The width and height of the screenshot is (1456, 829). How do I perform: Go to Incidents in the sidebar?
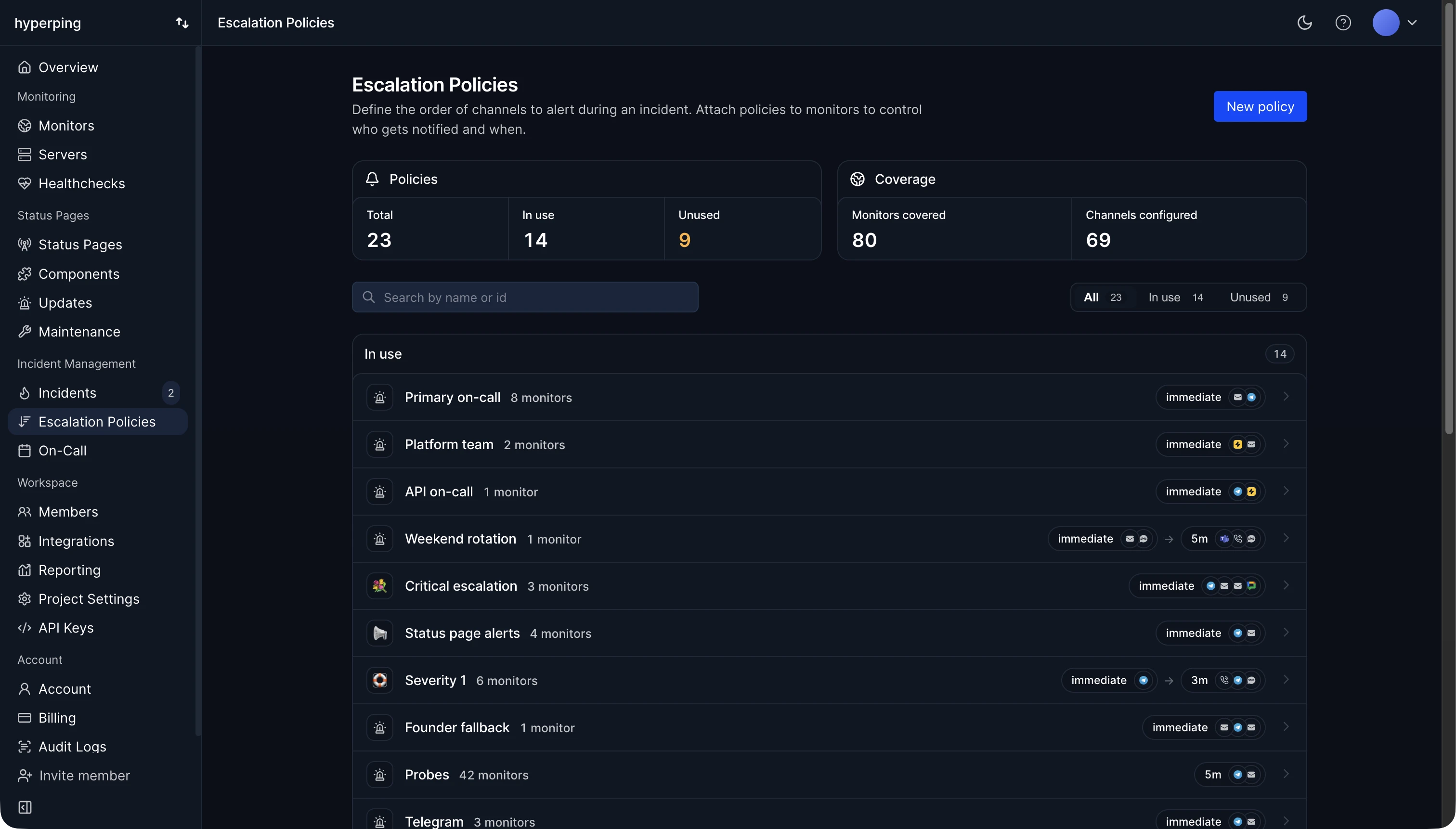tap(97, 393)
